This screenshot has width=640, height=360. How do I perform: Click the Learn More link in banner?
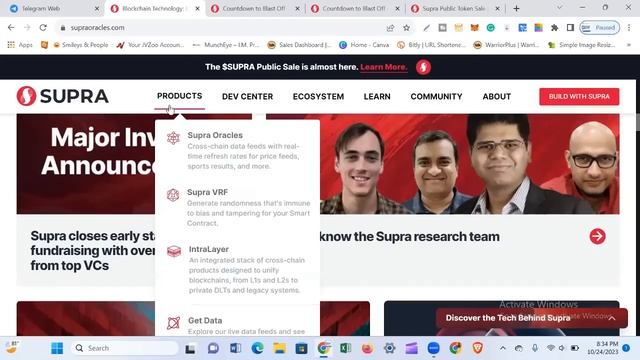pos(384,67)
